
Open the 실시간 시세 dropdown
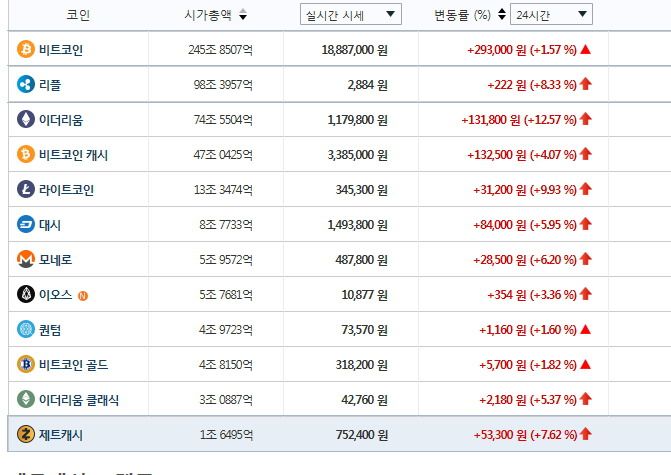click(350, 15)
